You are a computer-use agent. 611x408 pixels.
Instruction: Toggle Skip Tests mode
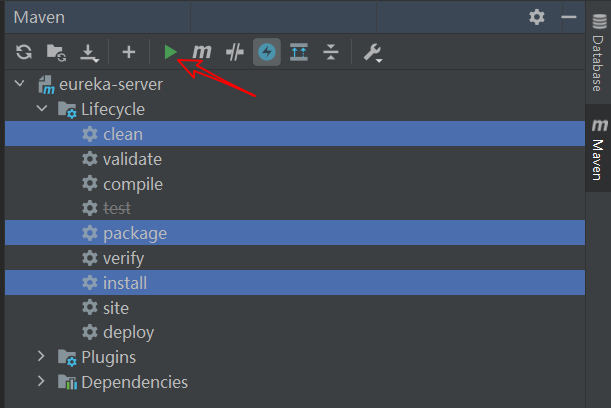coord(235,52)
